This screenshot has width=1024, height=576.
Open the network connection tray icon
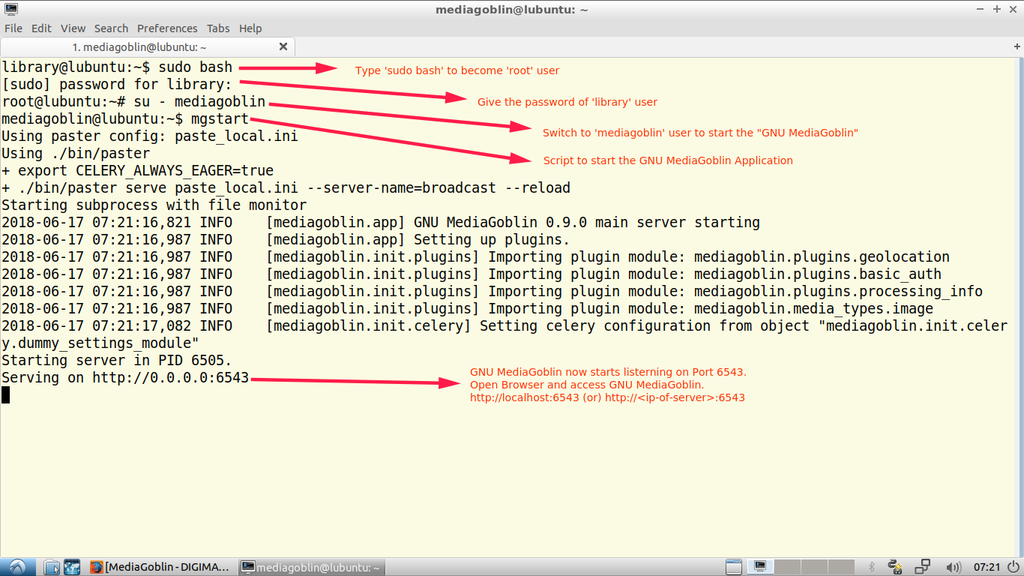(921, 567)
